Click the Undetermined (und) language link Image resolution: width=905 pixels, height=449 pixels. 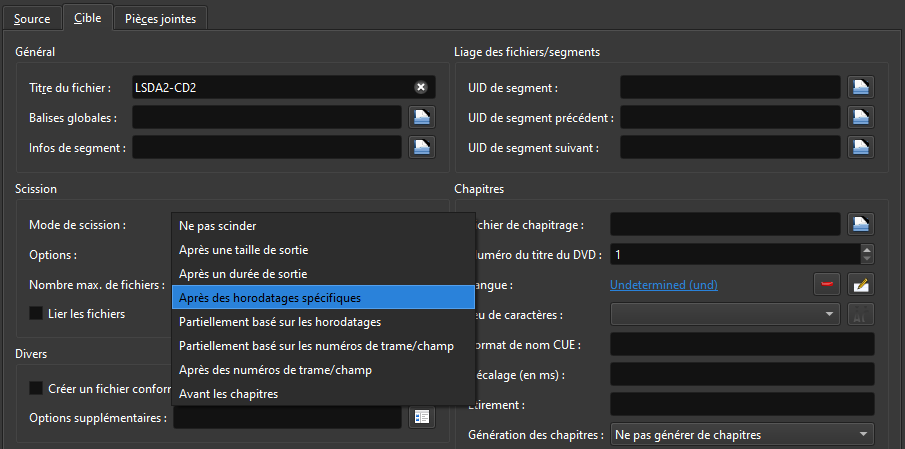[663, 285]
